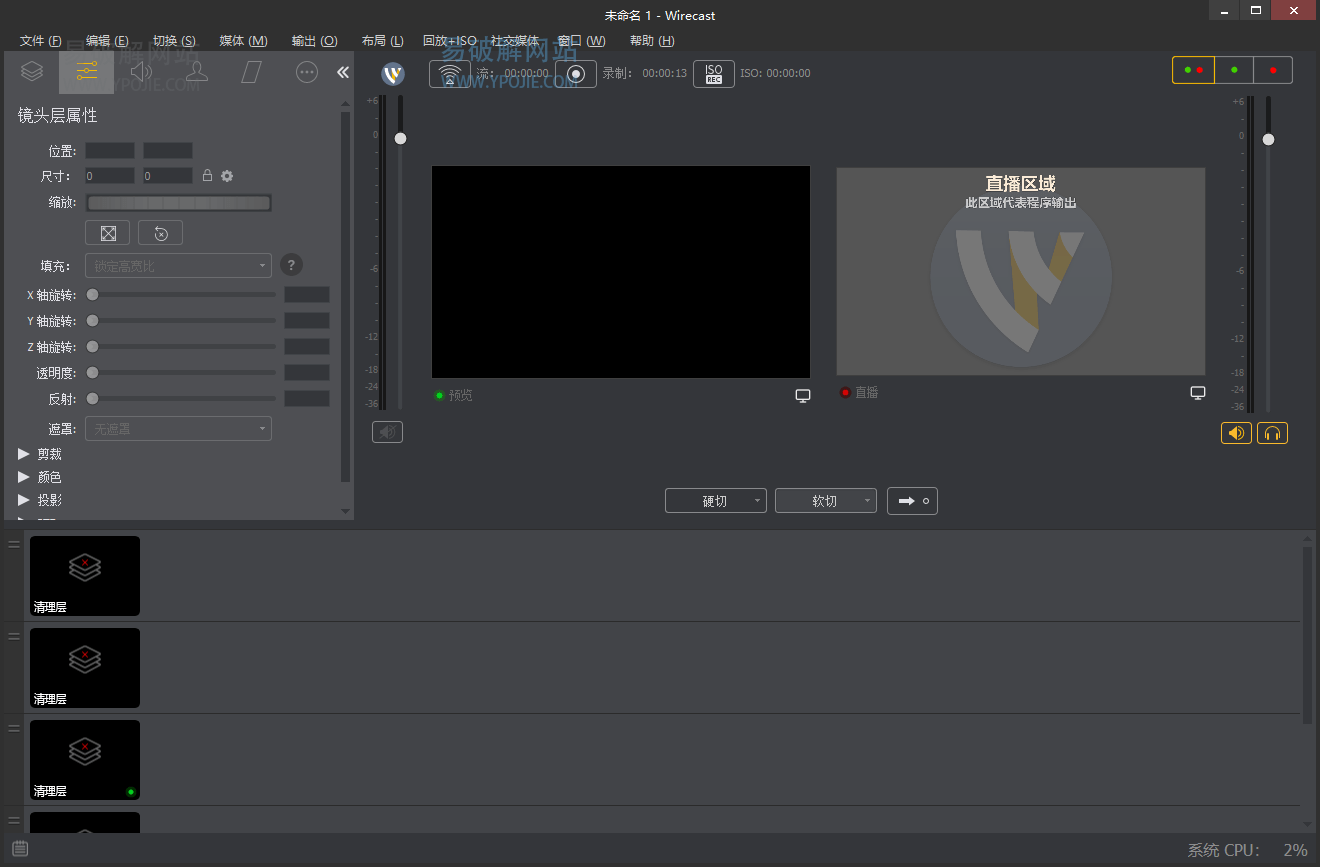1320x867 pixels.
Task: Select the second 清理层 shot thumbnail
Action: click(x=84, y=668)
